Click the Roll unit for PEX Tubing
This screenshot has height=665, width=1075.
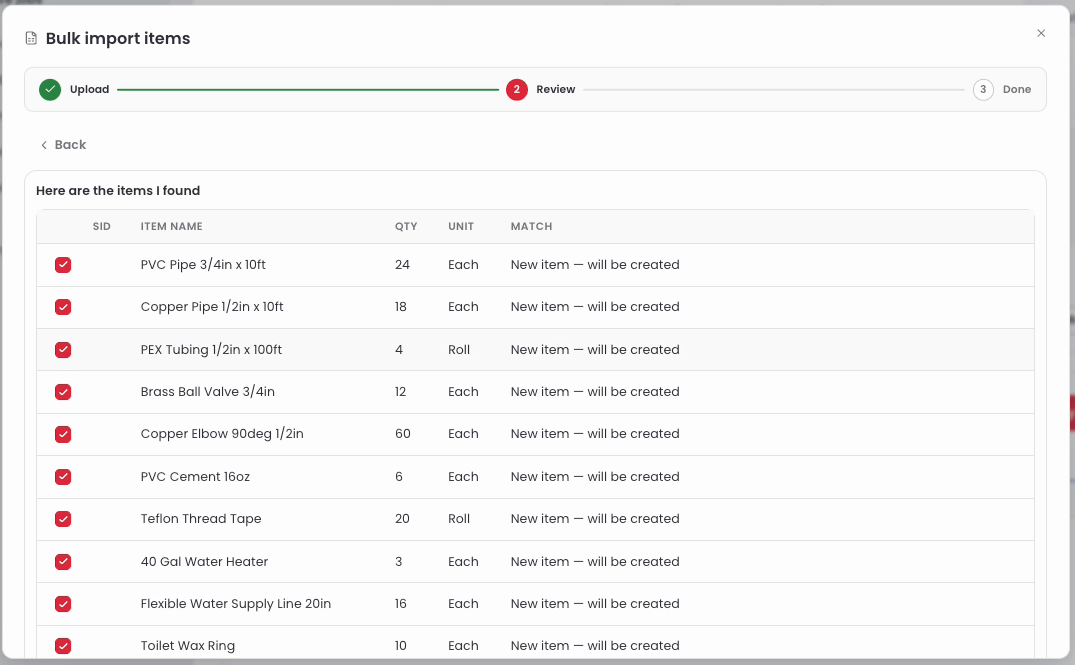point(459,350)
